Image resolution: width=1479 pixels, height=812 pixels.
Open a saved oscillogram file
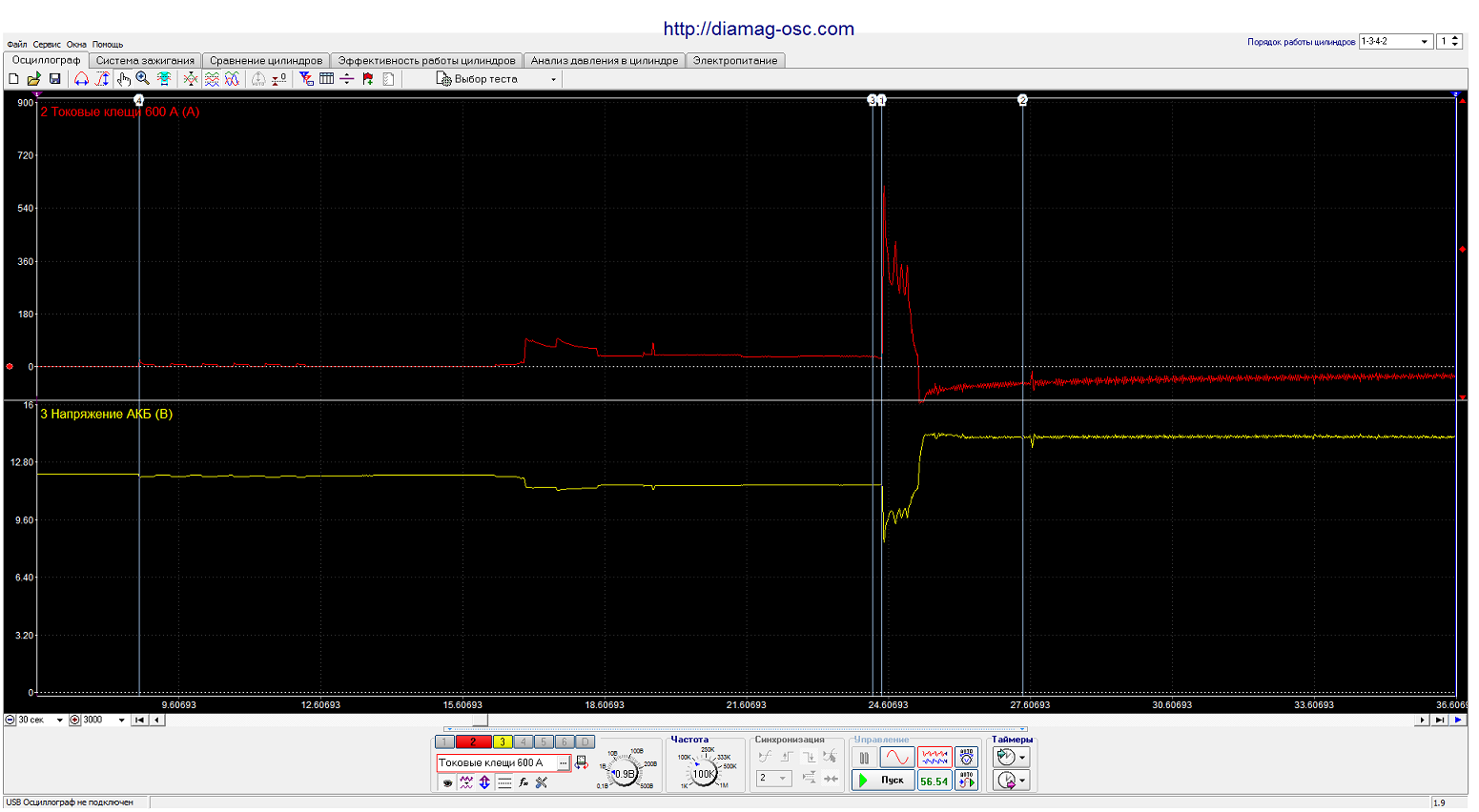point(33,79)
